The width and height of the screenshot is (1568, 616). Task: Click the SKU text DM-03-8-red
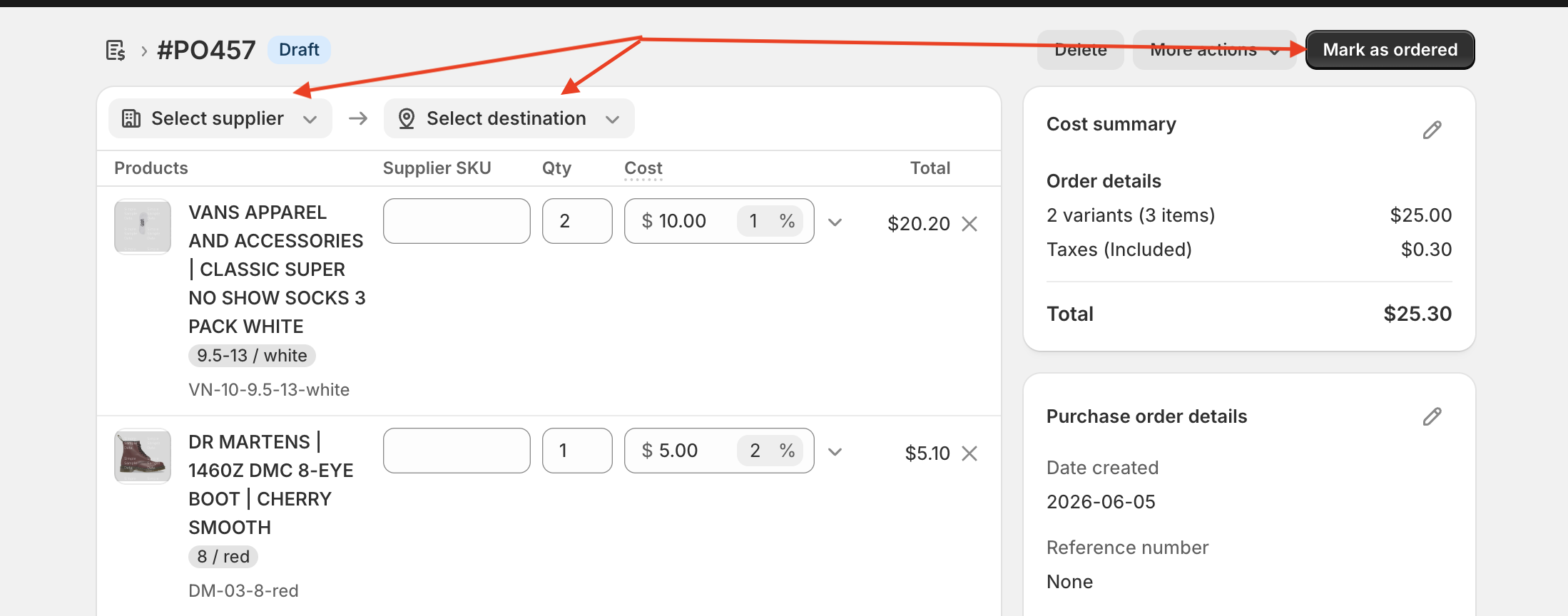pyautogui.click(x=243, y=591)
